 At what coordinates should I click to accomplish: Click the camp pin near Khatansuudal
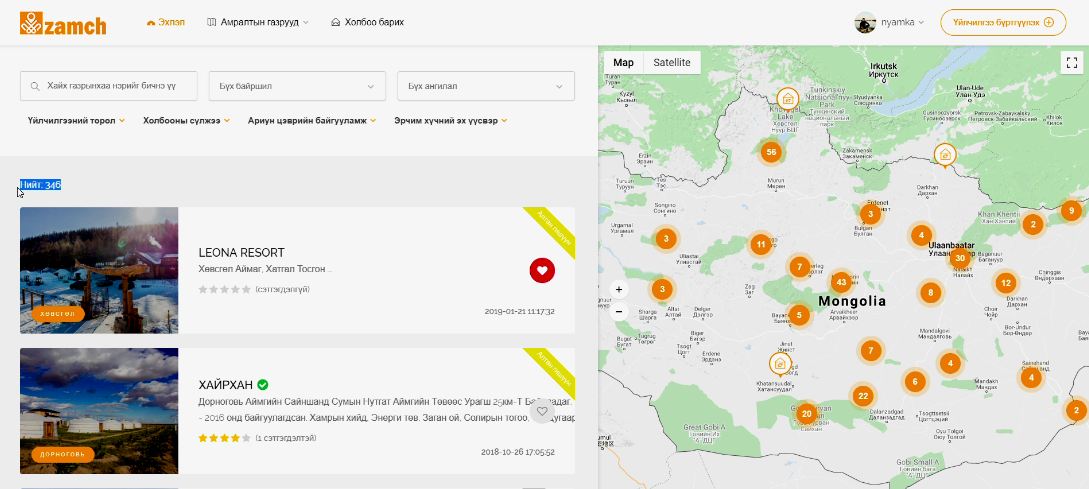tap(780, 364)
